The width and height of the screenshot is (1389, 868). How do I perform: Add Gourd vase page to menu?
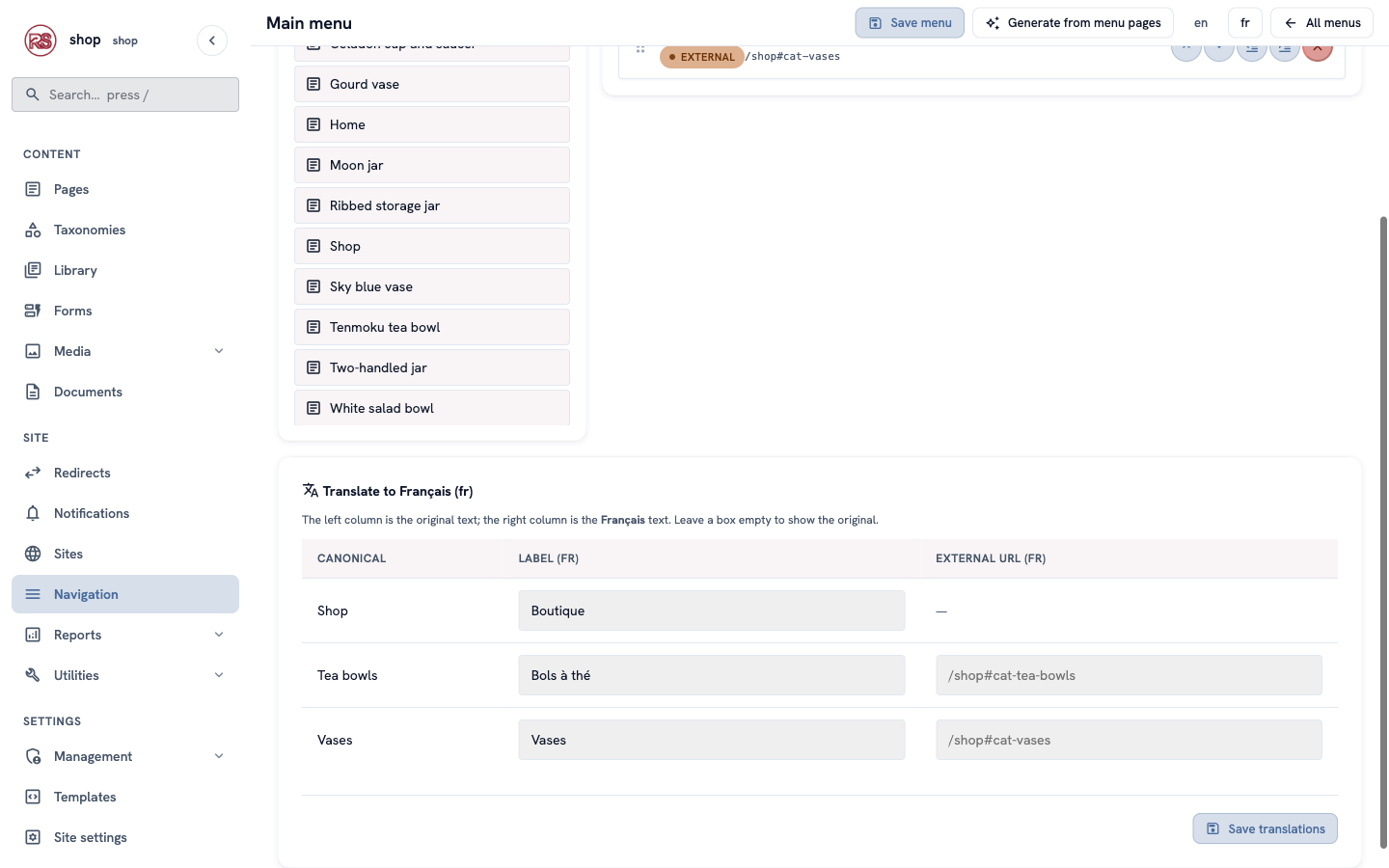432,84
